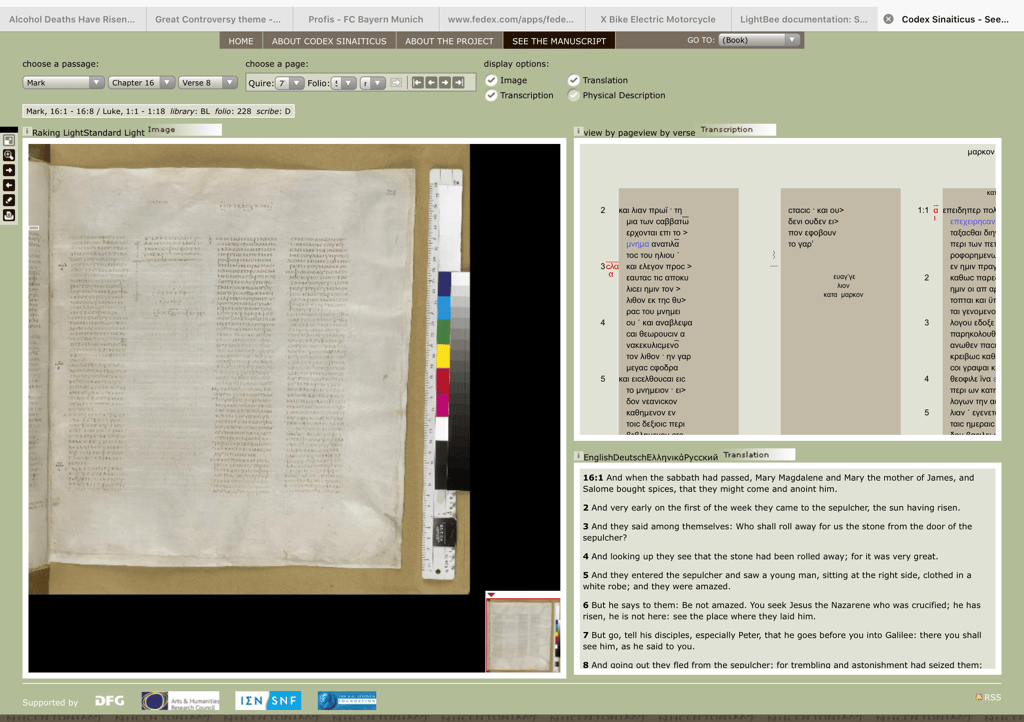Open the Quire number dropdown
This screenshot has height=722, width=1024.
[290, 83]
